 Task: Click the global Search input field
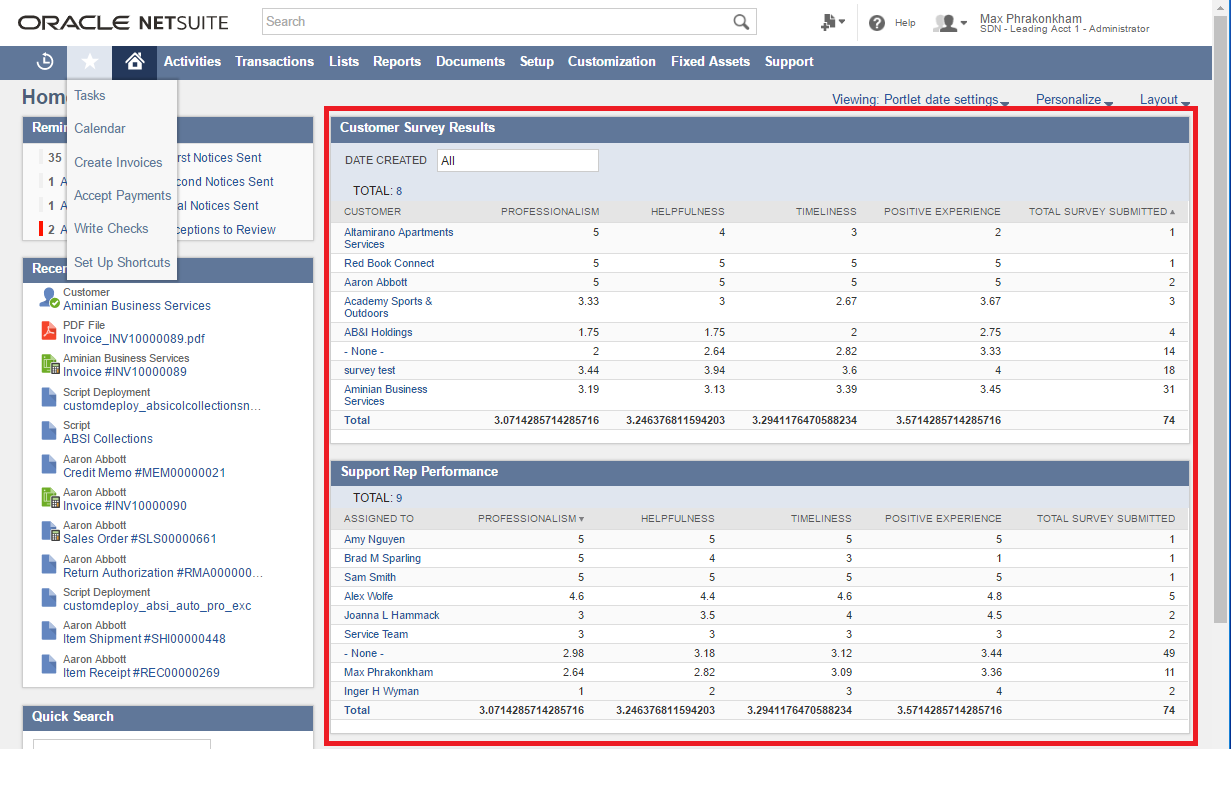tap(497, 22)
